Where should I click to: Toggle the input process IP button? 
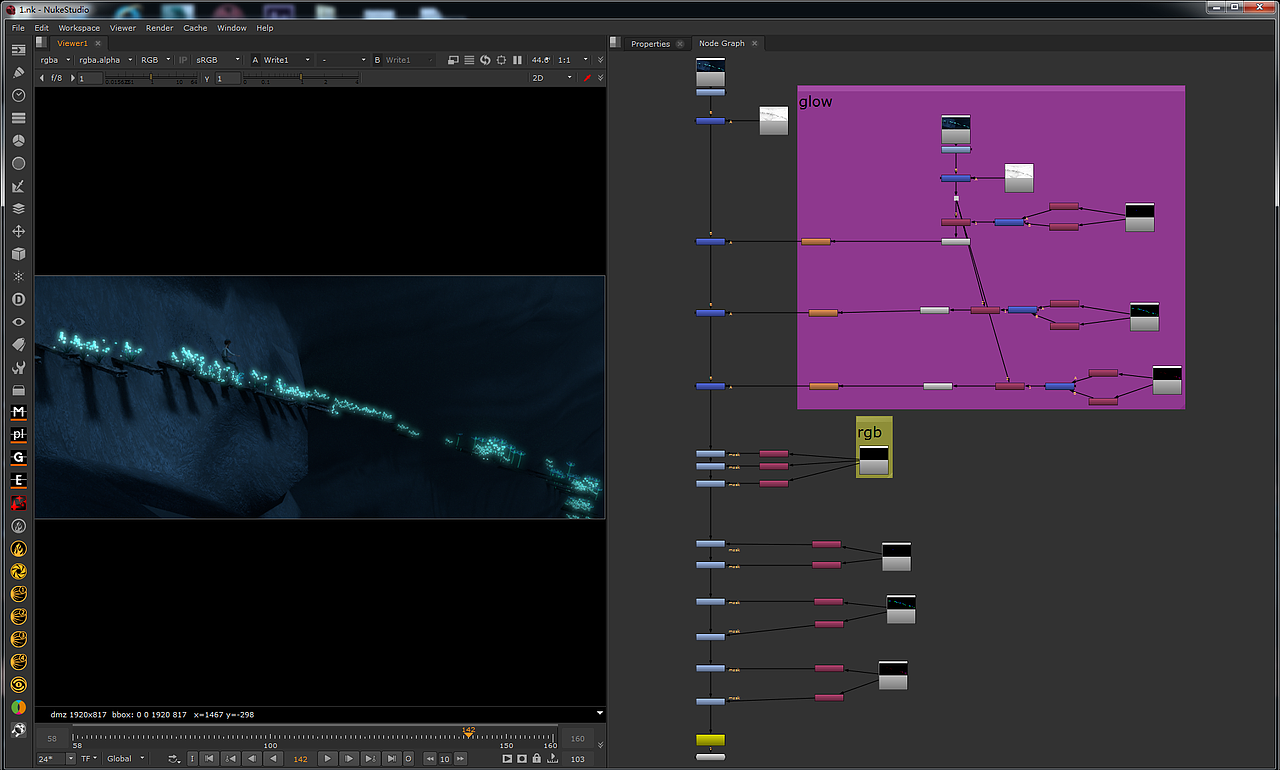[x=183, y=60]
